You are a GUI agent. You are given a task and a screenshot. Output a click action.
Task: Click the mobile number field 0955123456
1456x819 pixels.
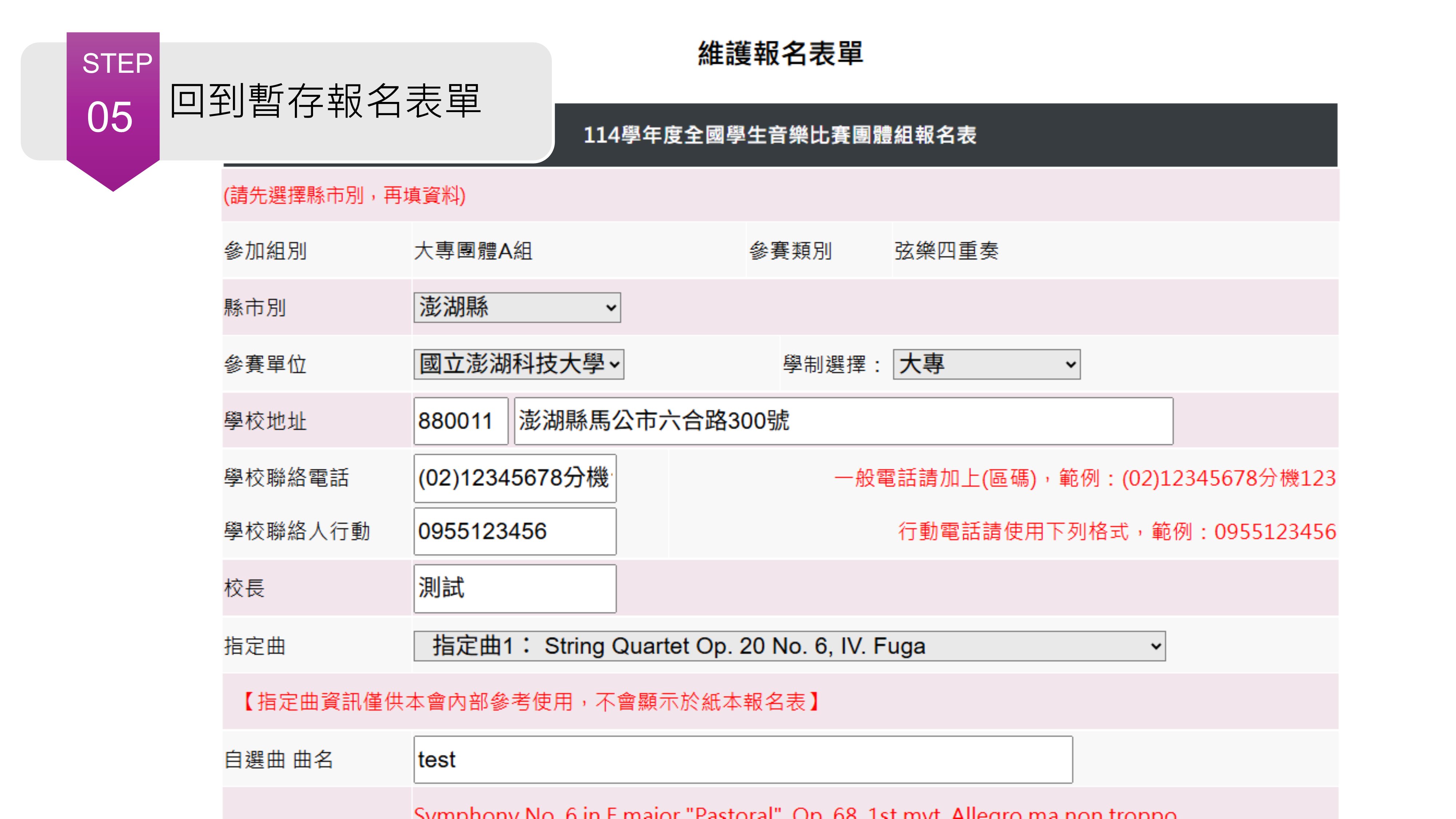[x=514, y=531]
